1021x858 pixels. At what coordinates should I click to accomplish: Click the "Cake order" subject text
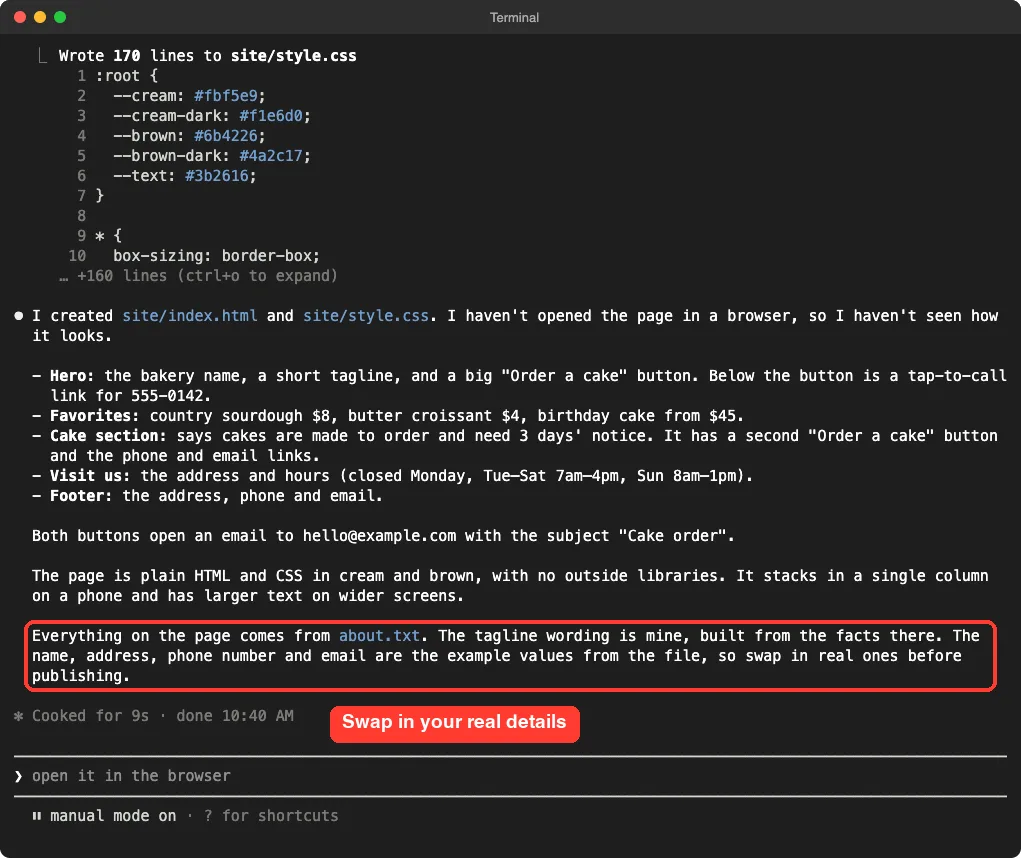(x=672, y=536)
